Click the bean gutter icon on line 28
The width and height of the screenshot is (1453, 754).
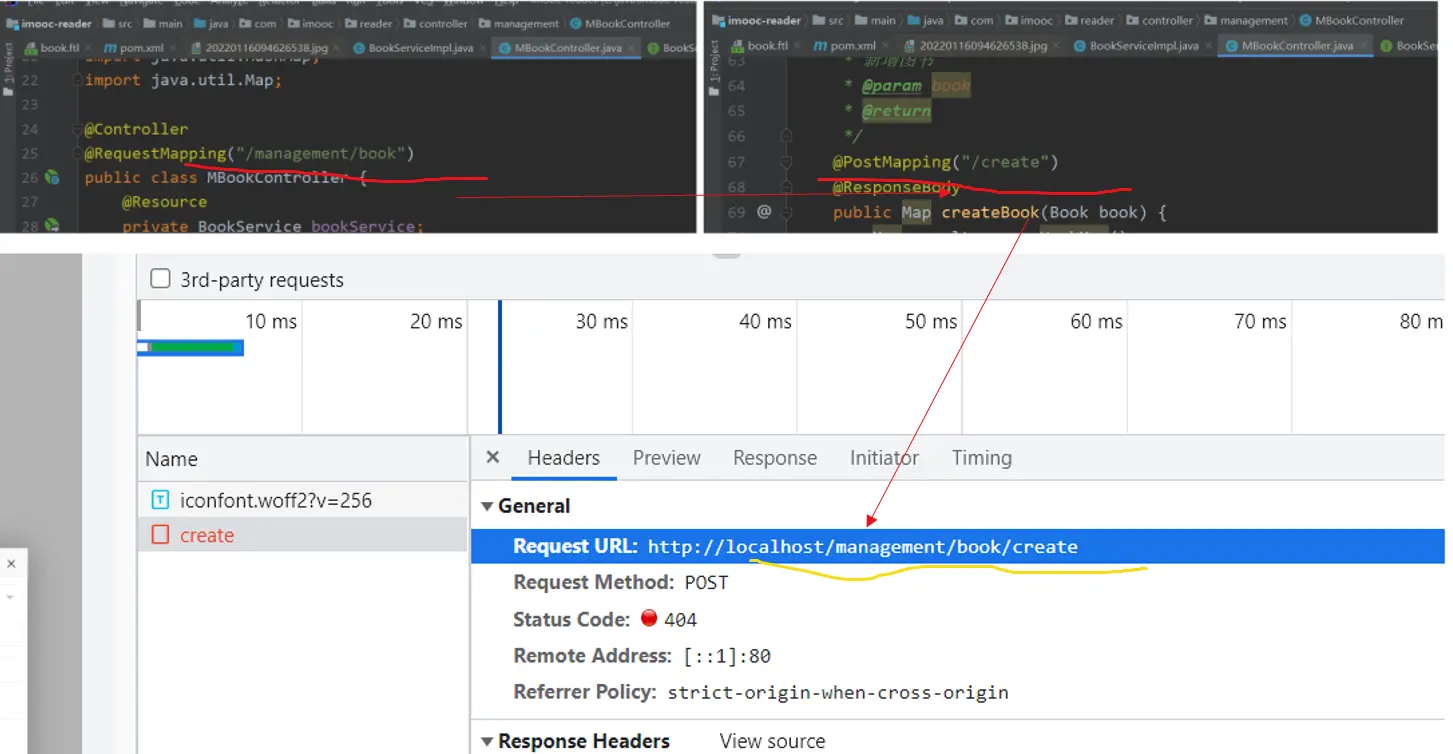click(52, 226)
